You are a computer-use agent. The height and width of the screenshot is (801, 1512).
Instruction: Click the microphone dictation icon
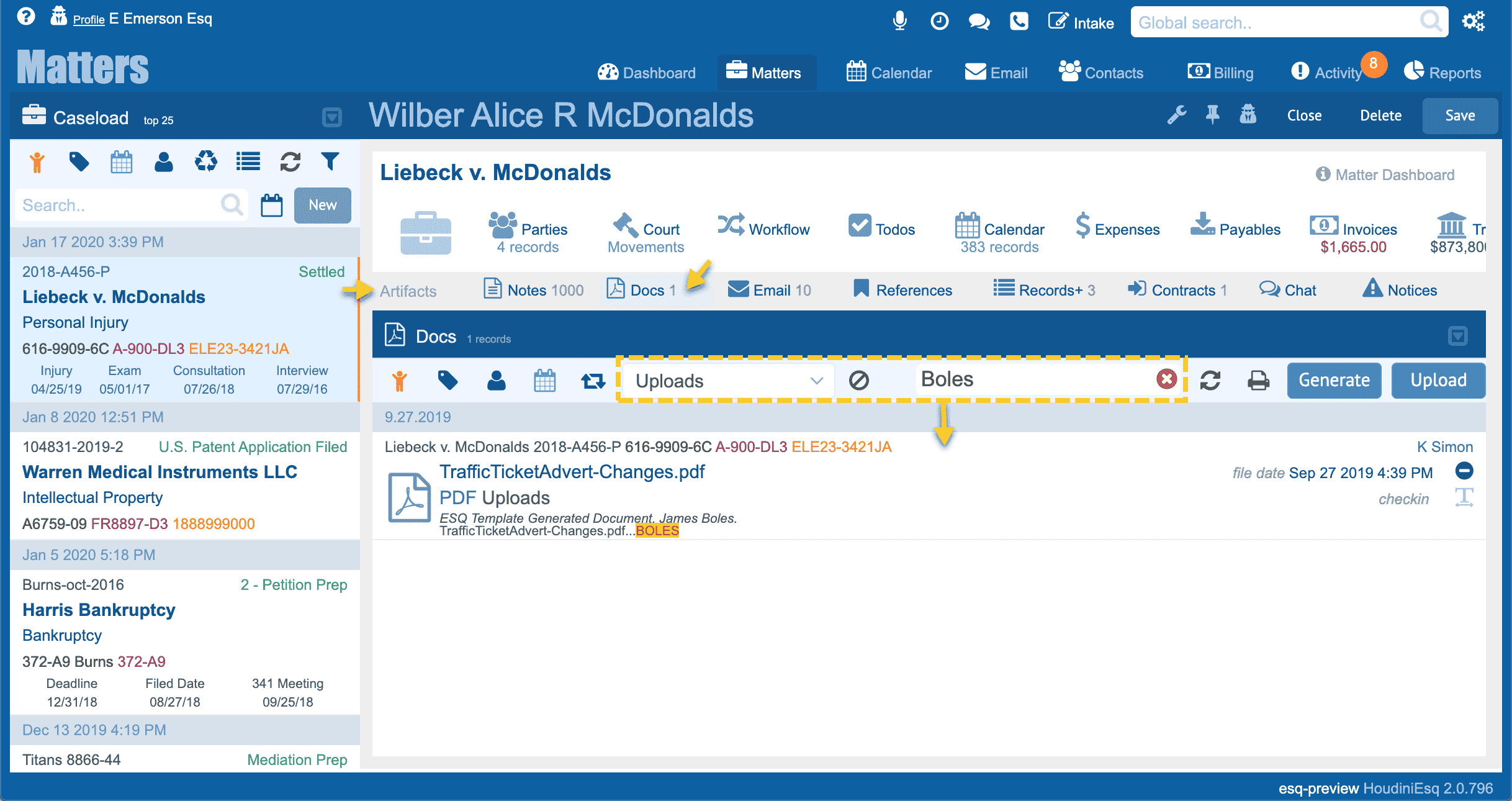point(899,22)
